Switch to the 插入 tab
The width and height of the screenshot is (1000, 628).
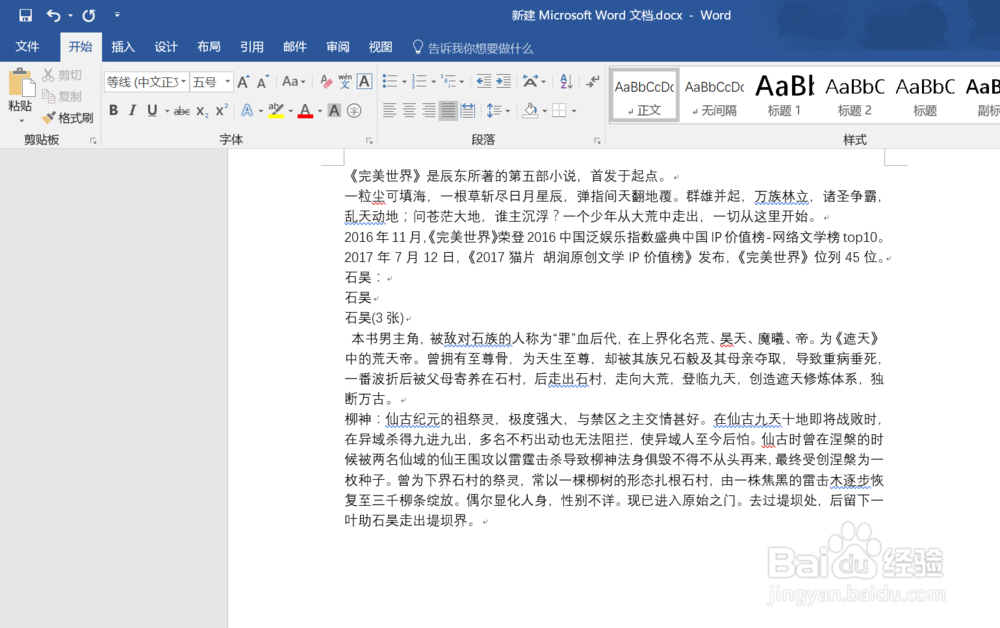[x=122, y=47]
